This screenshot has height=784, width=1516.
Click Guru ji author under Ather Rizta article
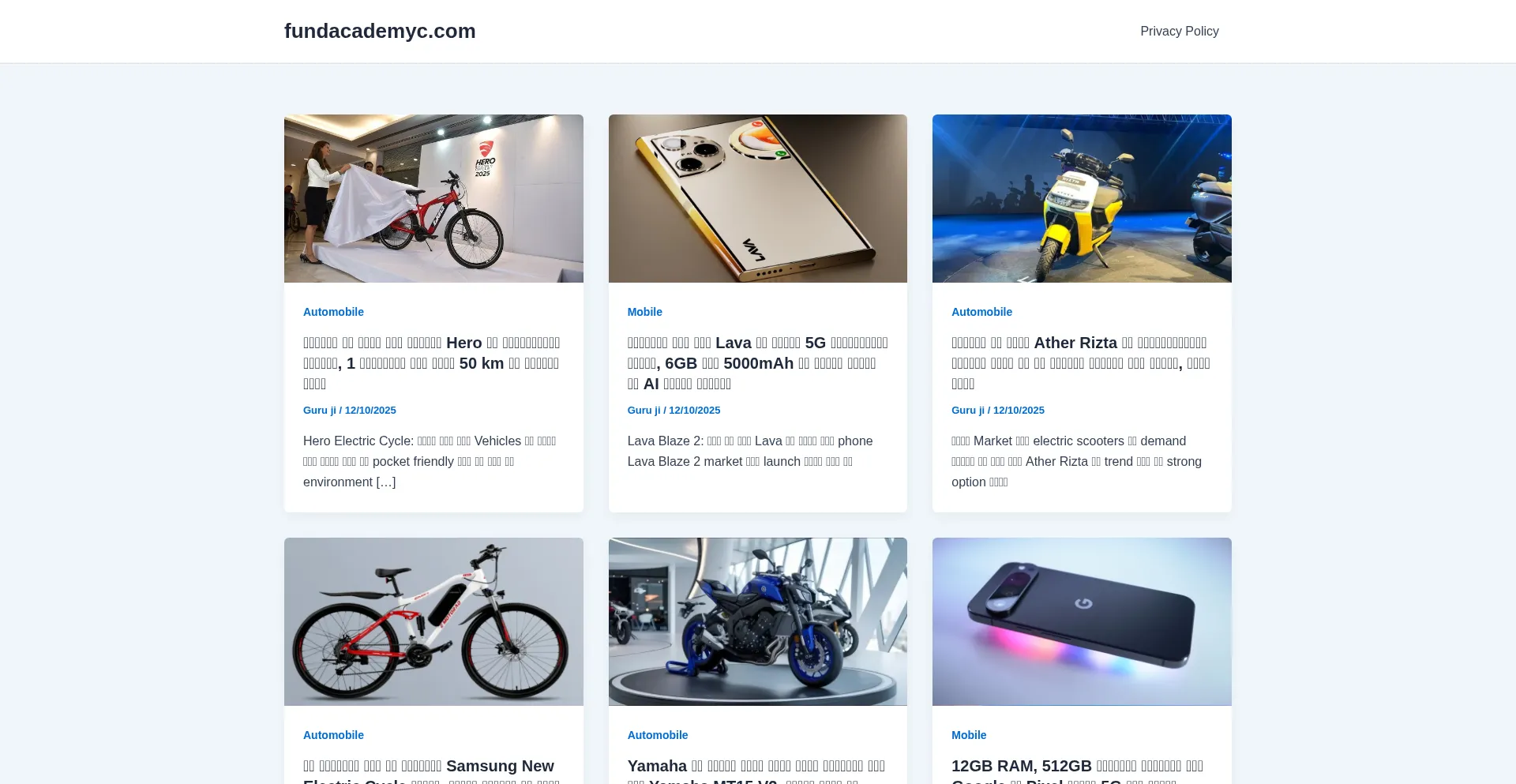pyautogui.click(x=967, y=411)
